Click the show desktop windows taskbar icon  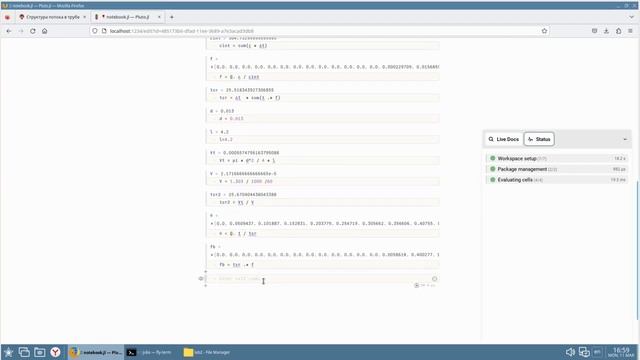click(24, 352)
